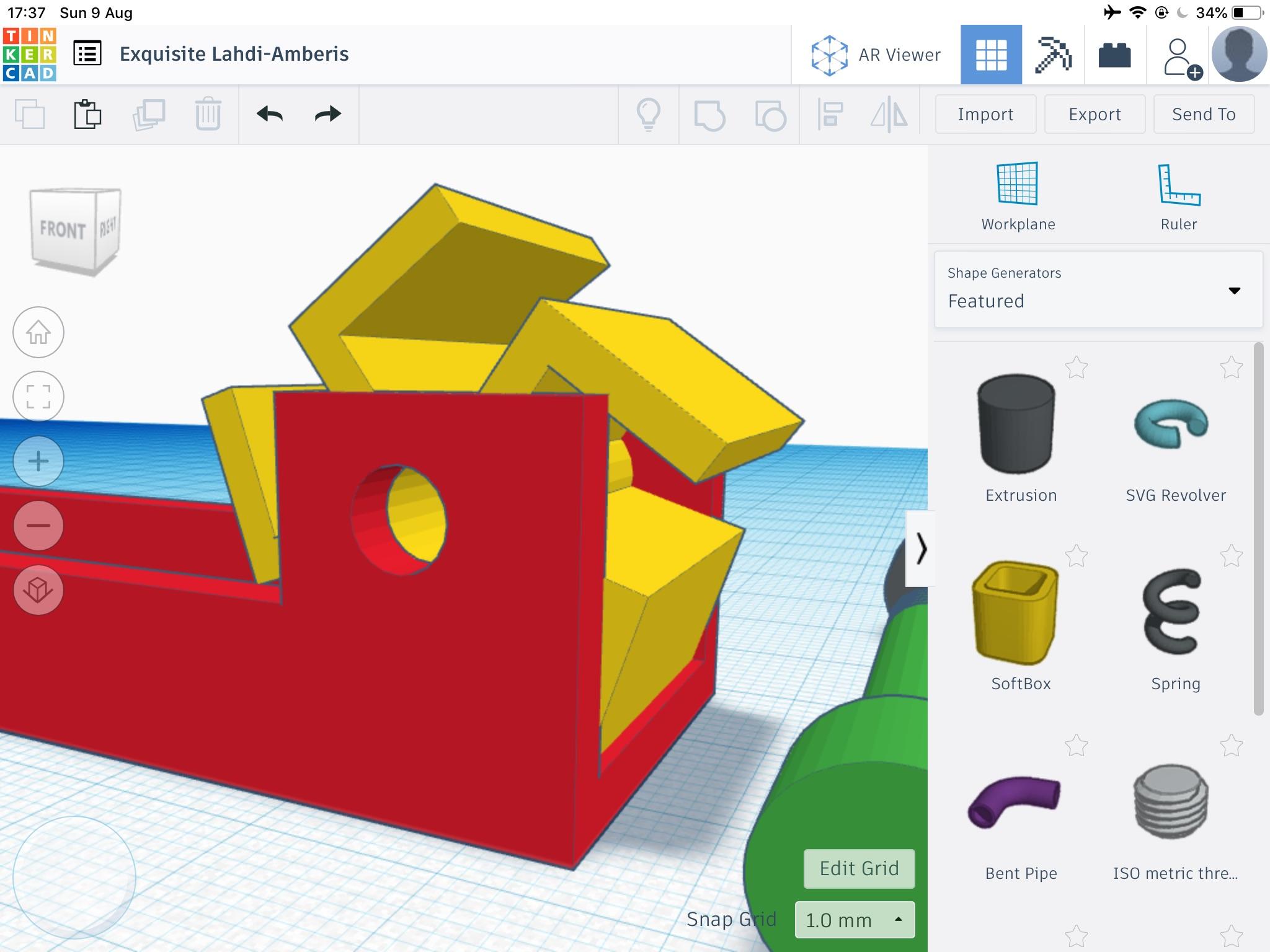
Task: Favorite the ISO metric thread star
Action: point(1232,746)
